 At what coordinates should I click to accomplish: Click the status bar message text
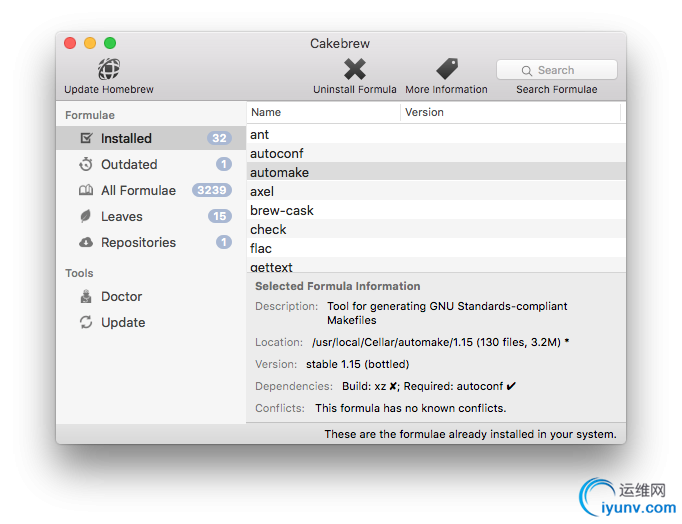[470, 434]
